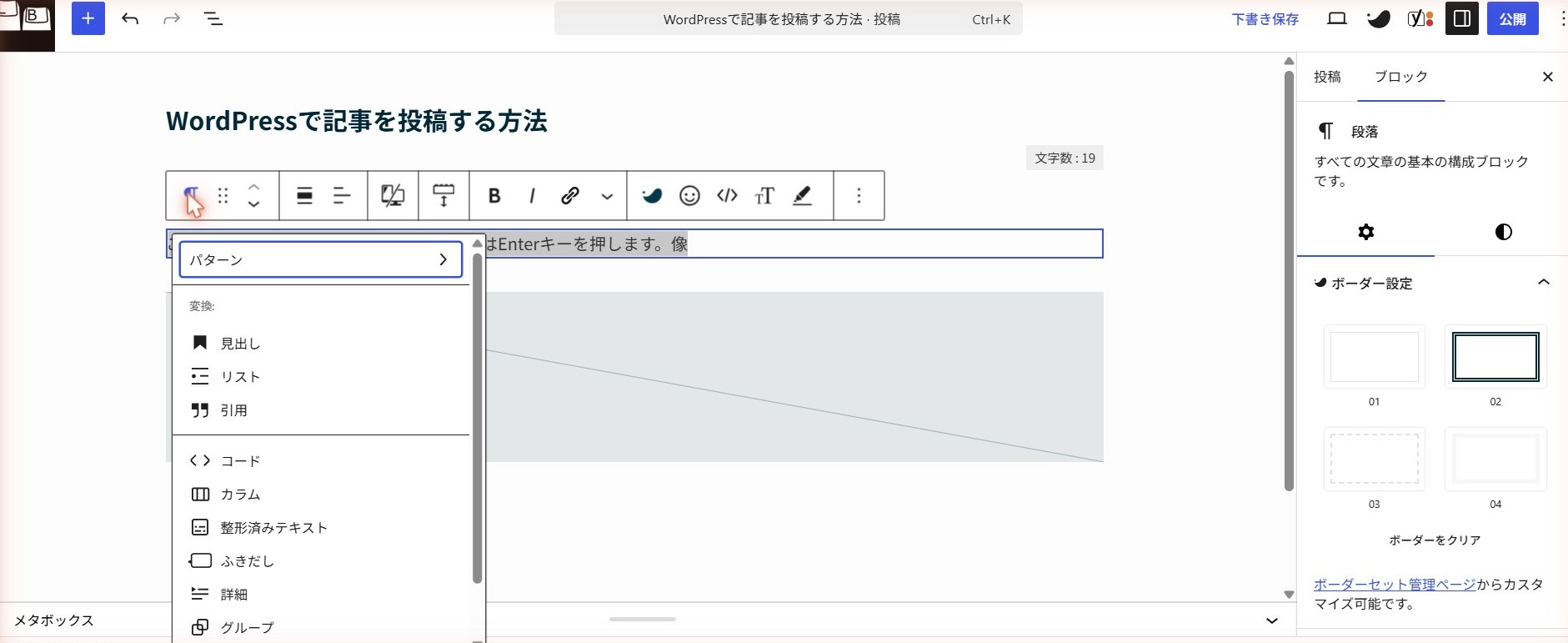Choose border style 02
Image resolution: width=1568 pixels, height=643 pixels.
[1495, 357]
